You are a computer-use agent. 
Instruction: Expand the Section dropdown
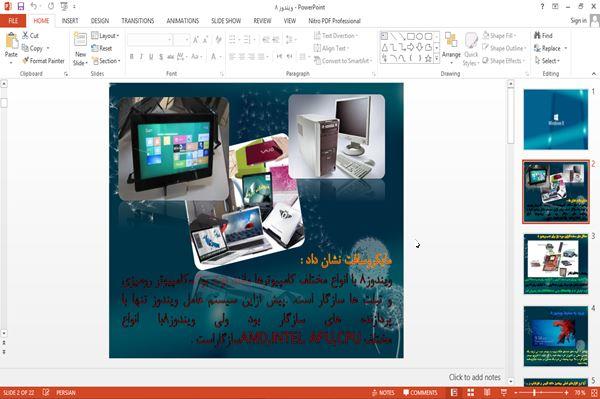(x=106, y=61)
